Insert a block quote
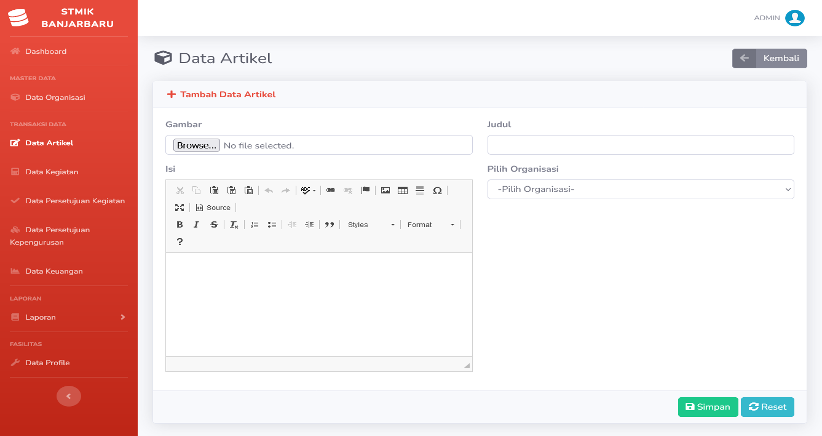This screenshot has height=436, width=822. (329, 224)
